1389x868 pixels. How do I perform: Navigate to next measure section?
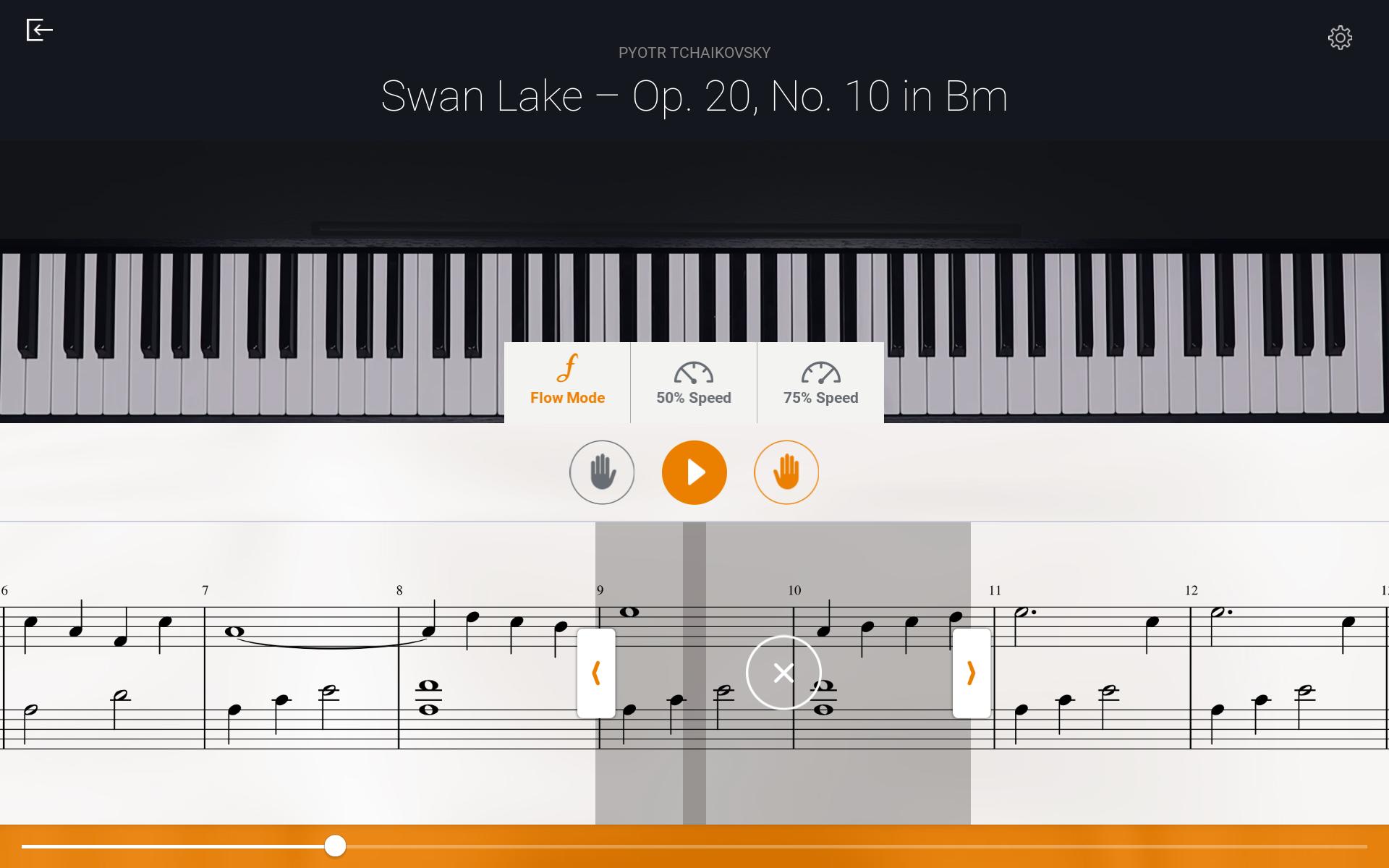(969, 672)
